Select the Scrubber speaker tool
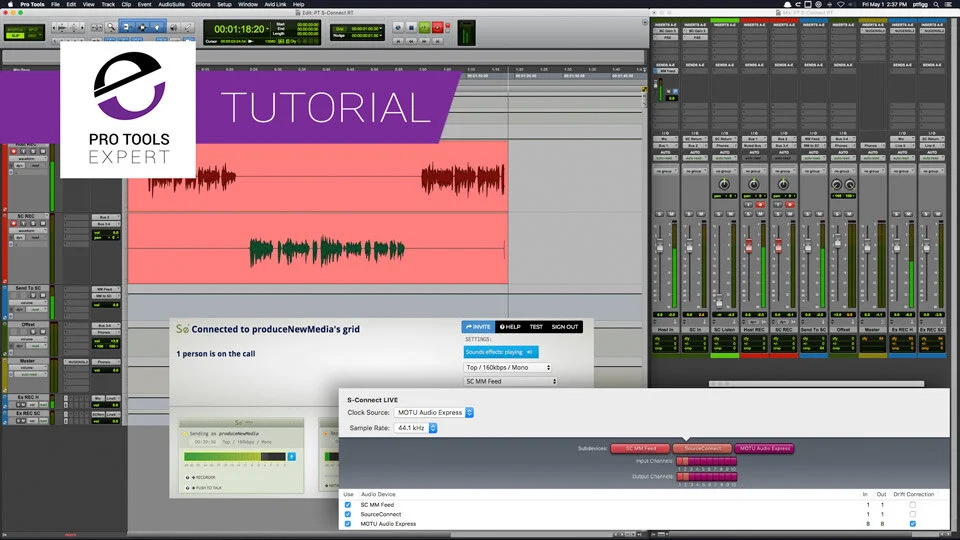This screenshot has width=960, height=540. tap(174, 28)
